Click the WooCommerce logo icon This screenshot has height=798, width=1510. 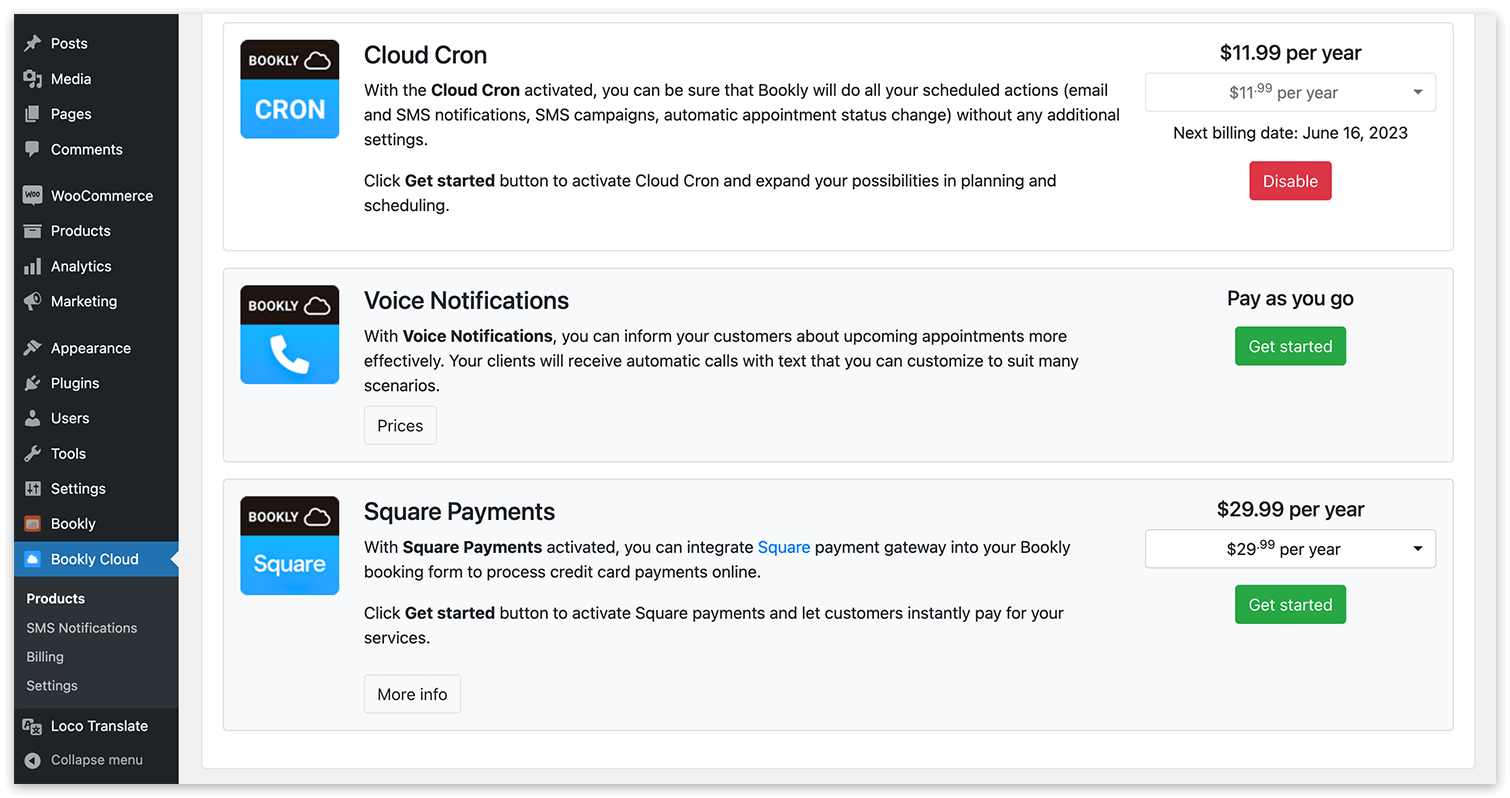(x=33, y=196)
